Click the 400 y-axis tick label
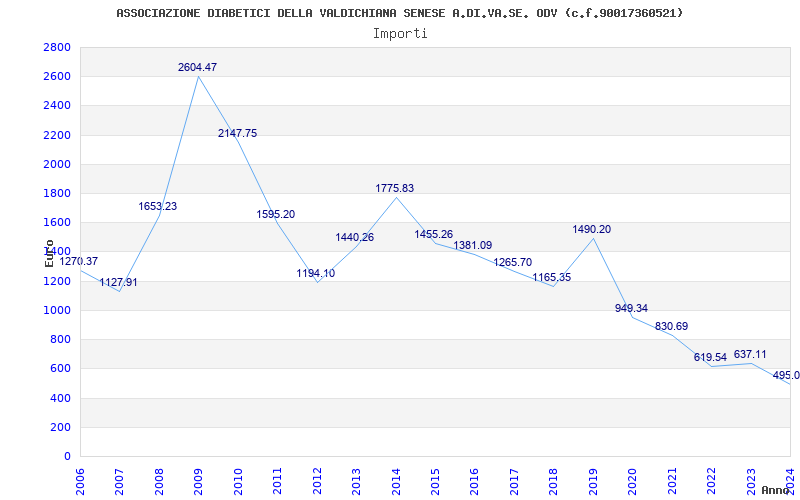Screen dimensions: 800x500 click(x=61, y=398)
